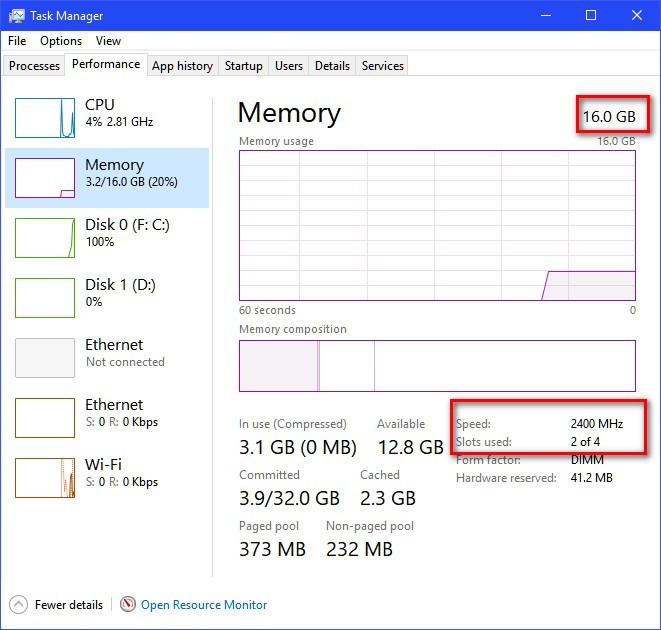Select the Disk 0 (F: C:) graph thumbnail
This screenshot has height=630, width=661.
(x=45, y=238)
